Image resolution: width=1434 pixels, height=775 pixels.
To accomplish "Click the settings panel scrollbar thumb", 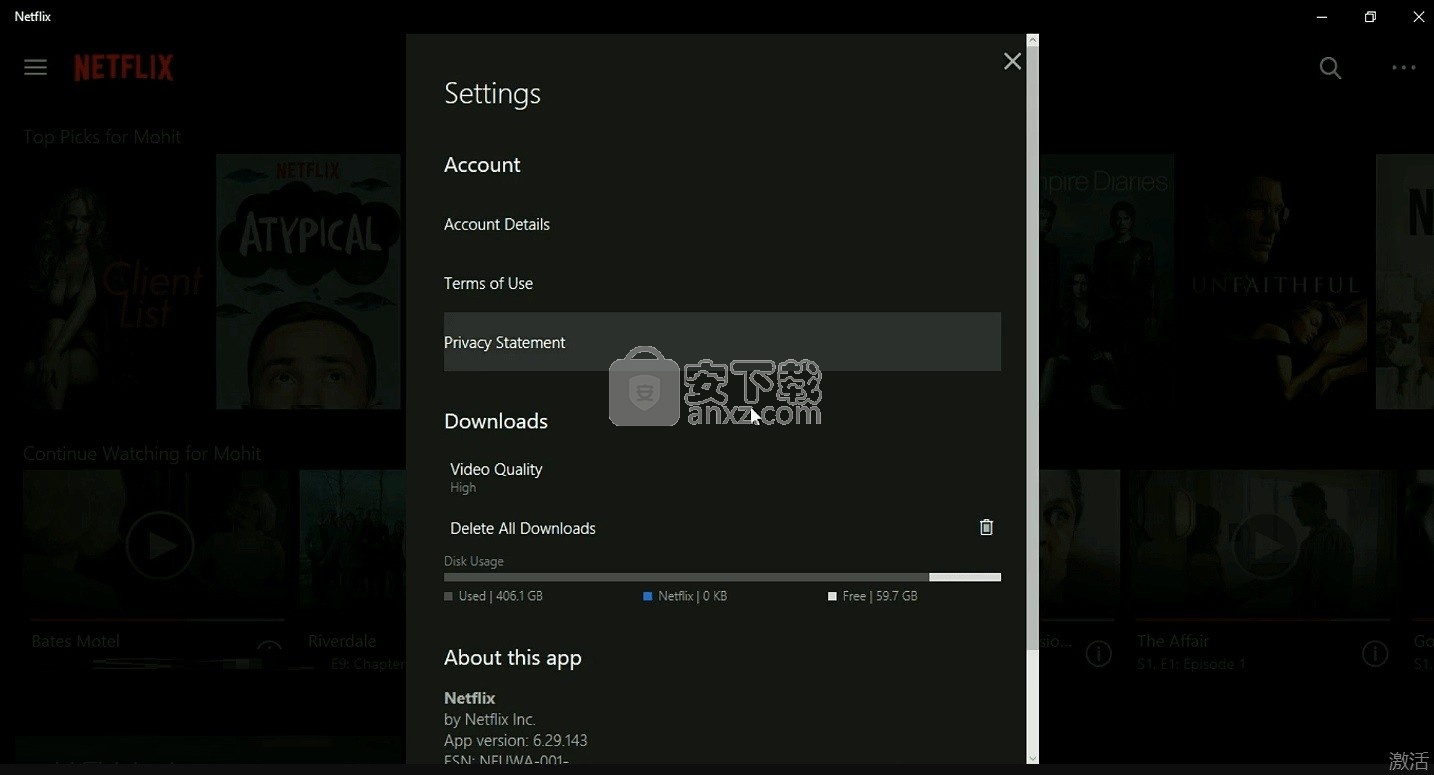I will [x=1033, y=348].
